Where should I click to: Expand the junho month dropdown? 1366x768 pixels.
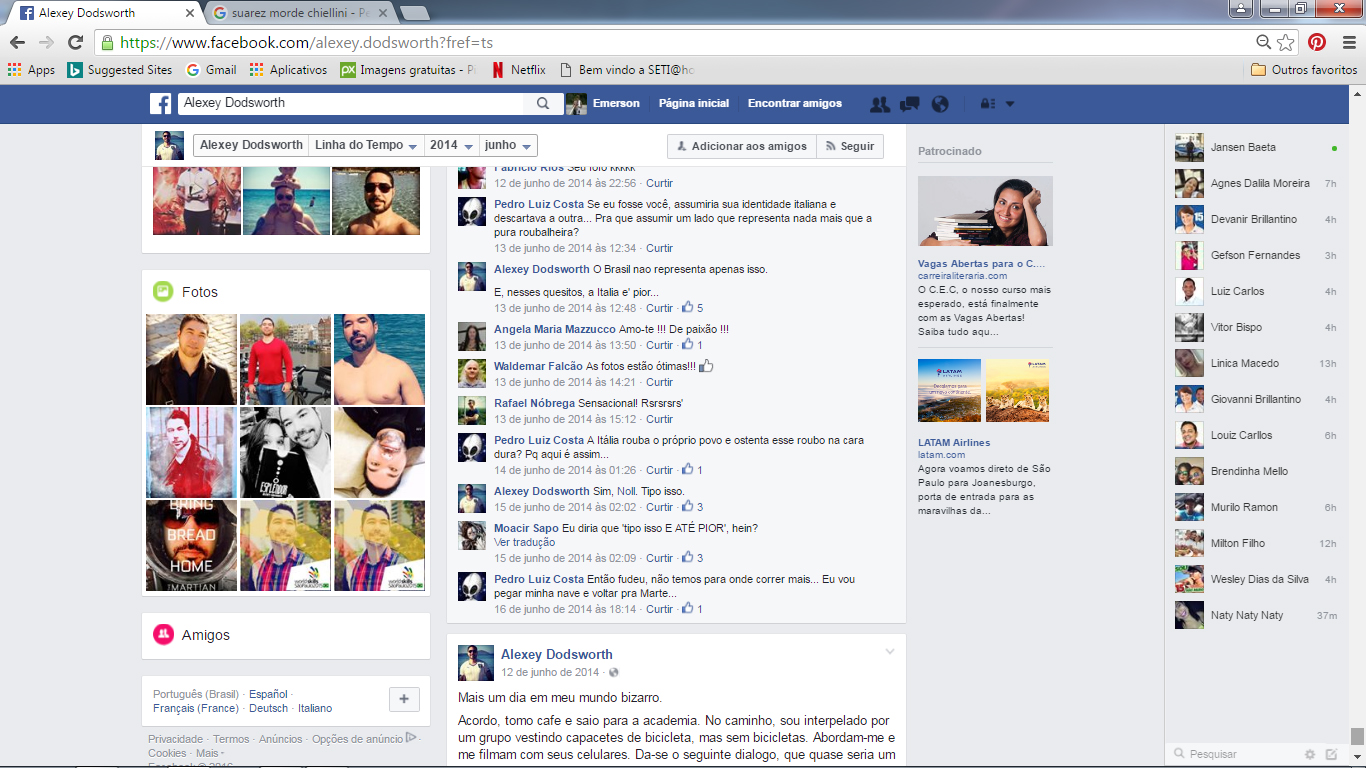coord(508,145)
